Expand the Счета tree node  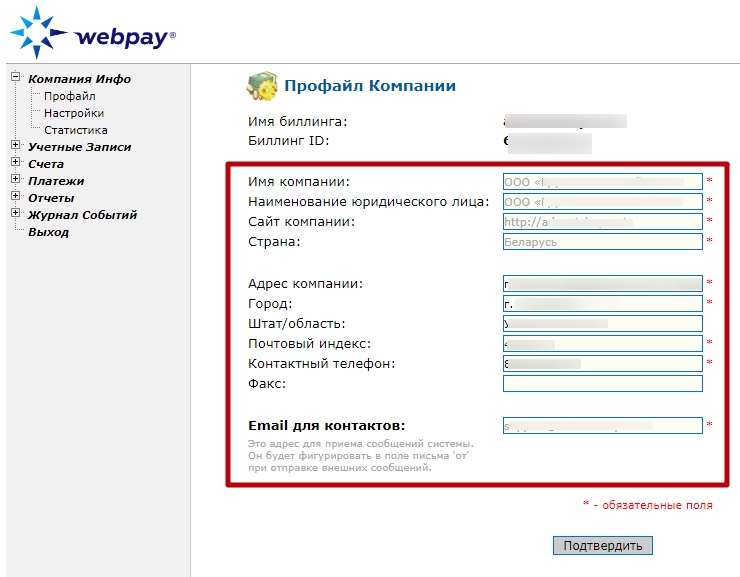[16, 161]
